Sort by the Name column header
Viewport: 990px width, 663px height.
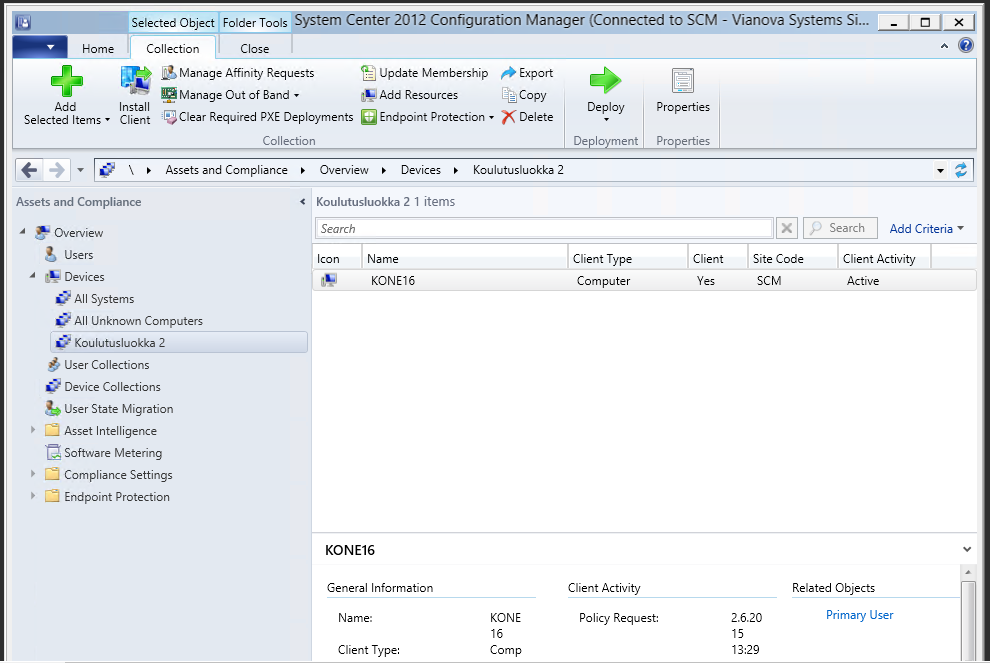(x=465, y=259)
